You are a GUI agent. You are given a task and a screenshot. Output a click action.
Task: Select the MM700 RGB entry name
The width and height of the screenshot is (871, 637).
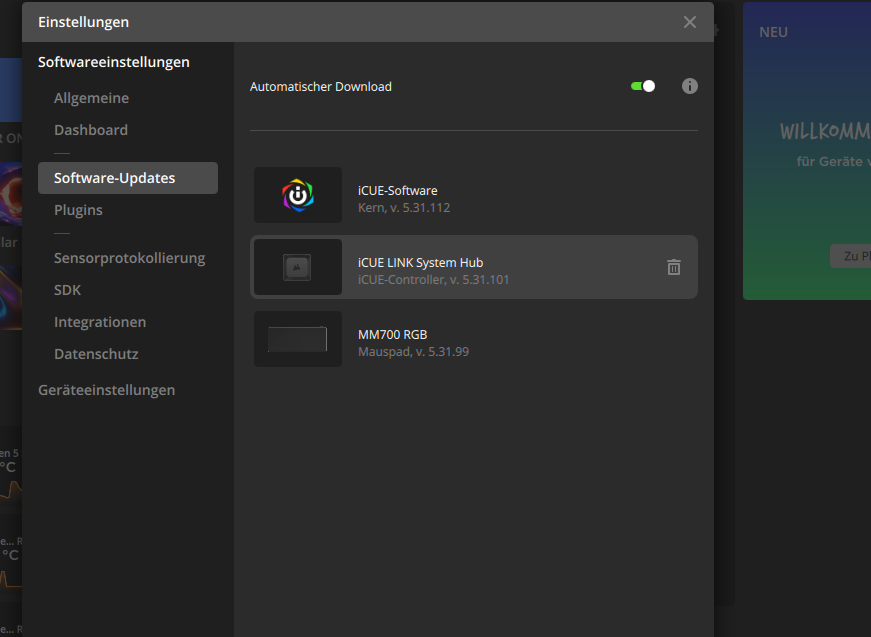tap(393, 334)
